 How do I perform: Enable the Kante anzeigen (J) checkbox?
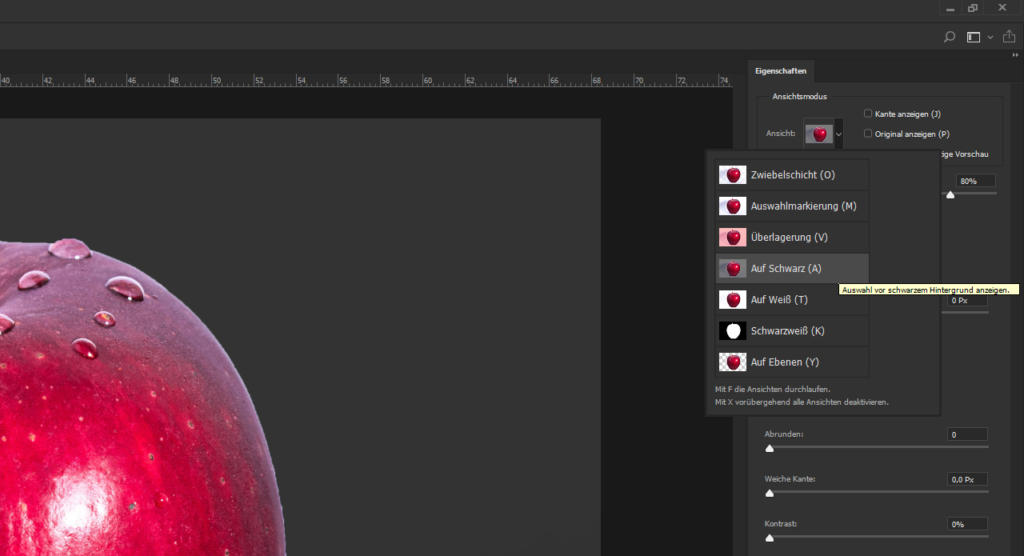pyautogui.click(x=868, y=114)
